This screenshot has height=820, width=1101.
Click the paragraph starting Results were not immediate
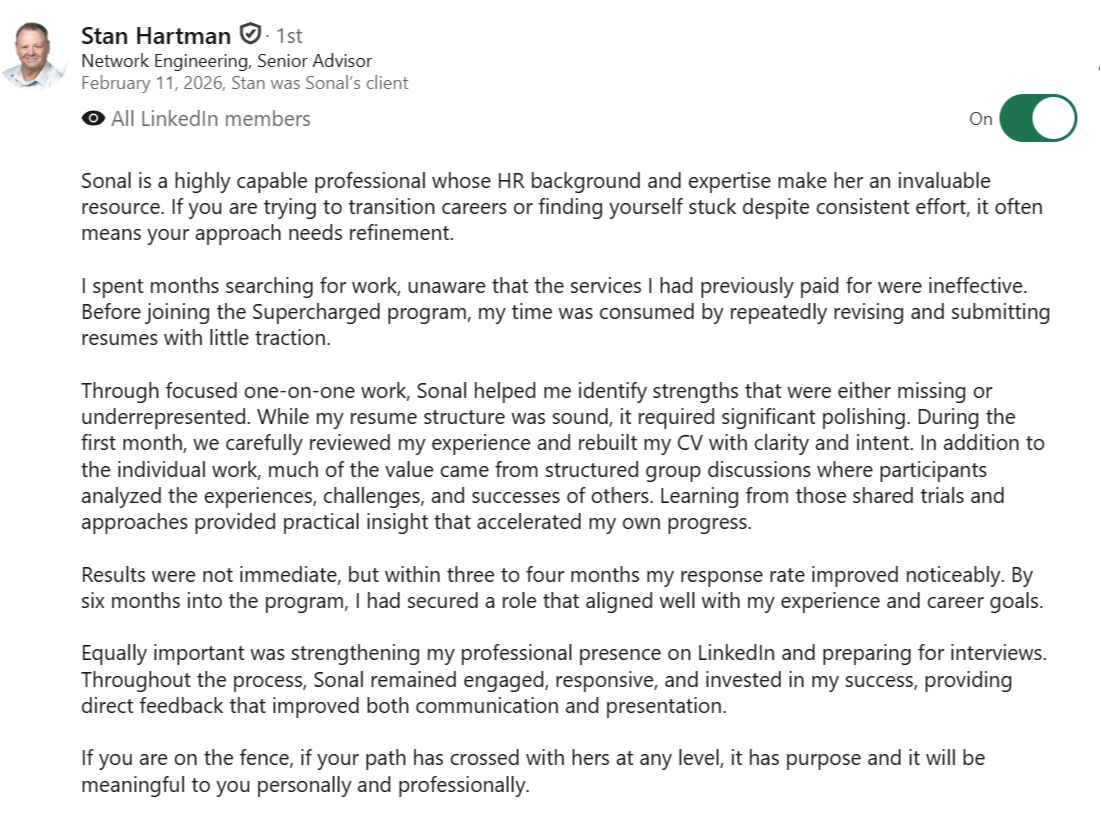pyautogui.click(x=562, y=588)
